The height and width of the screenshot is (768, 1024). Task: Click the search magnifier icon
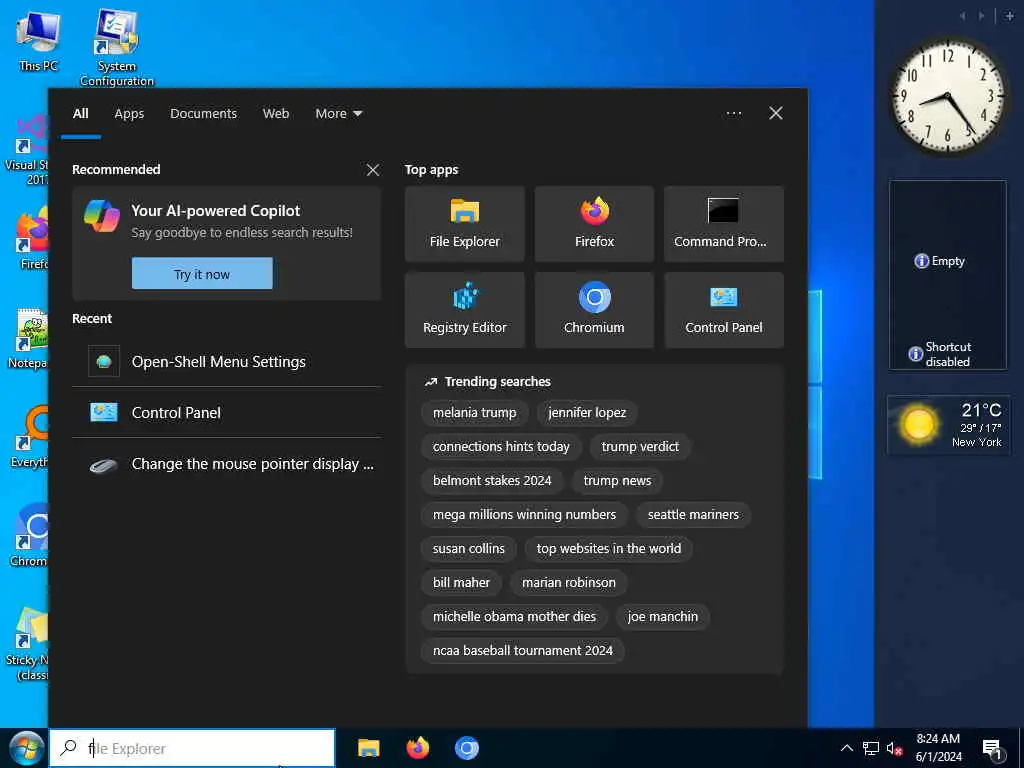click(x=68, y=748)
